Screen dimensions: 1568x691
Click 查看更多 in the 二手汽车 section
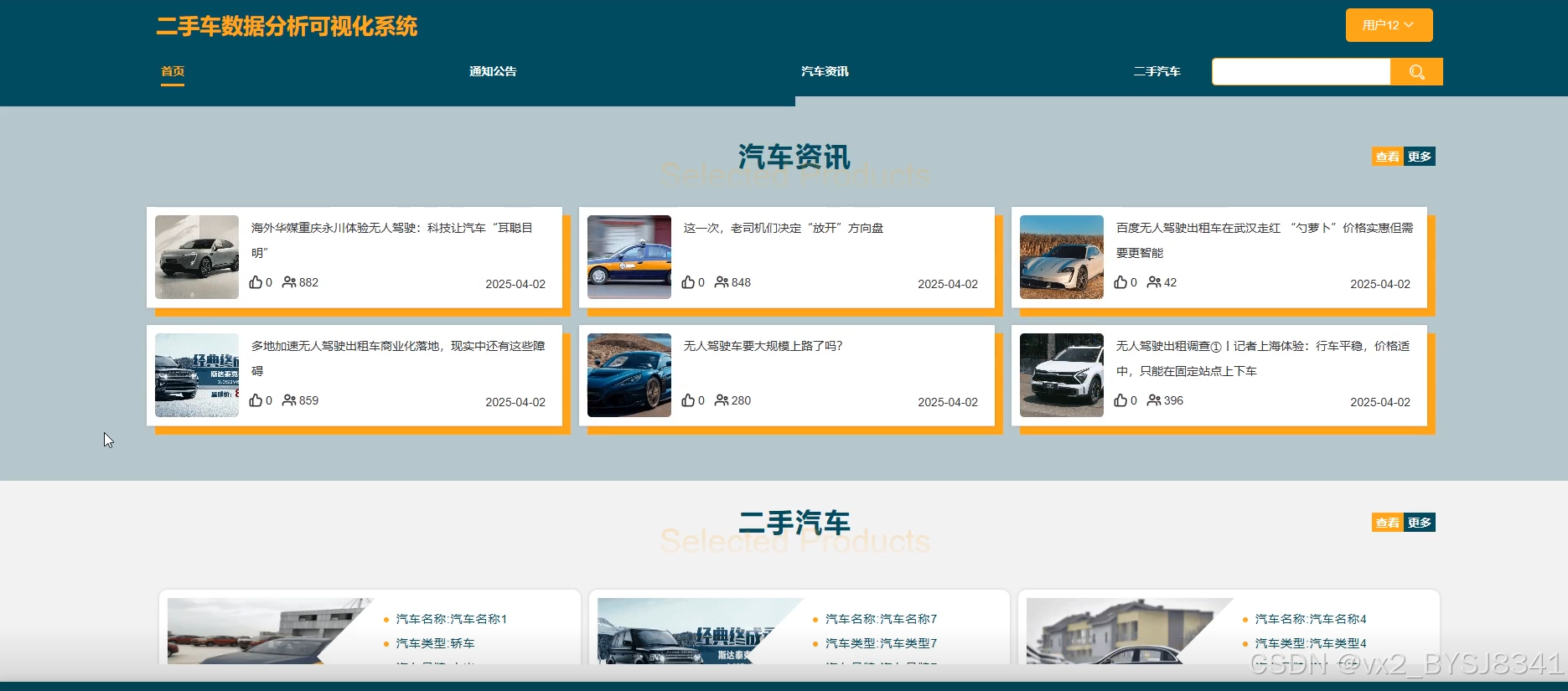coord(1404,523)
